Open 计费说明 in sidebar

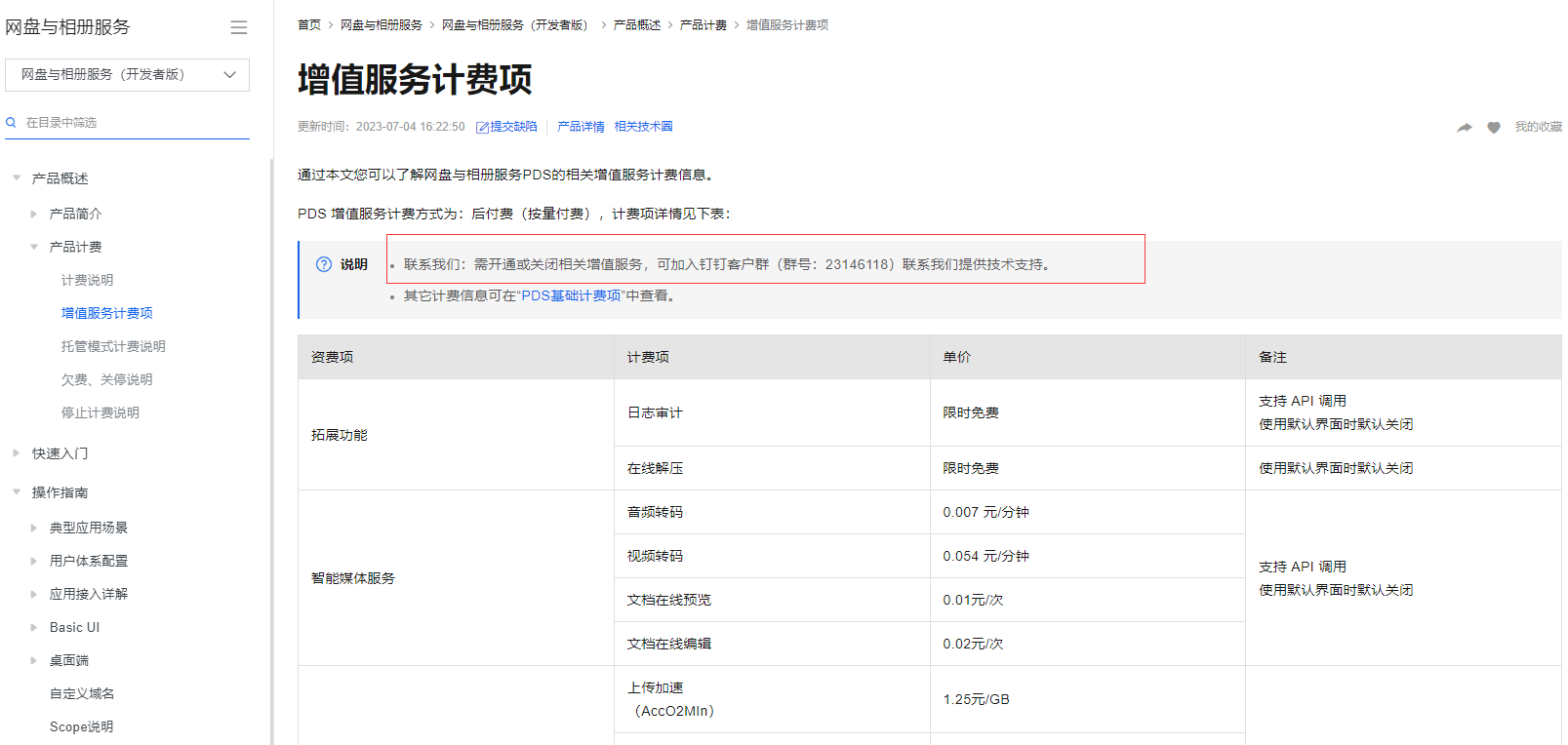87,280
